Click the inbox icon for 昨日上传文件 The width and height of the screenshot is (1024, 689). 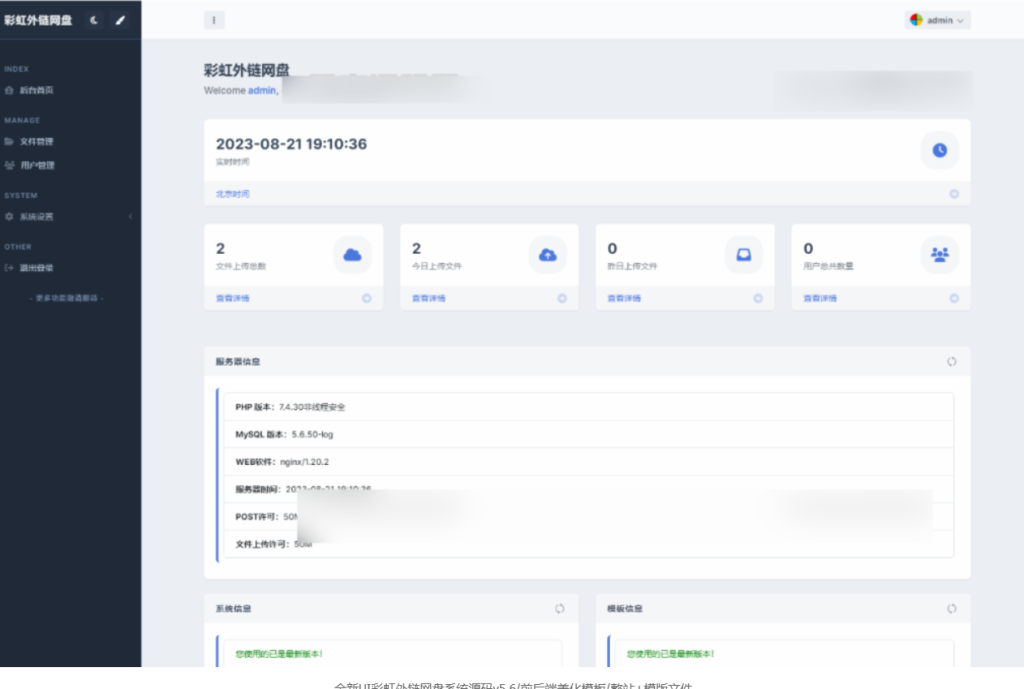point(743,255)
